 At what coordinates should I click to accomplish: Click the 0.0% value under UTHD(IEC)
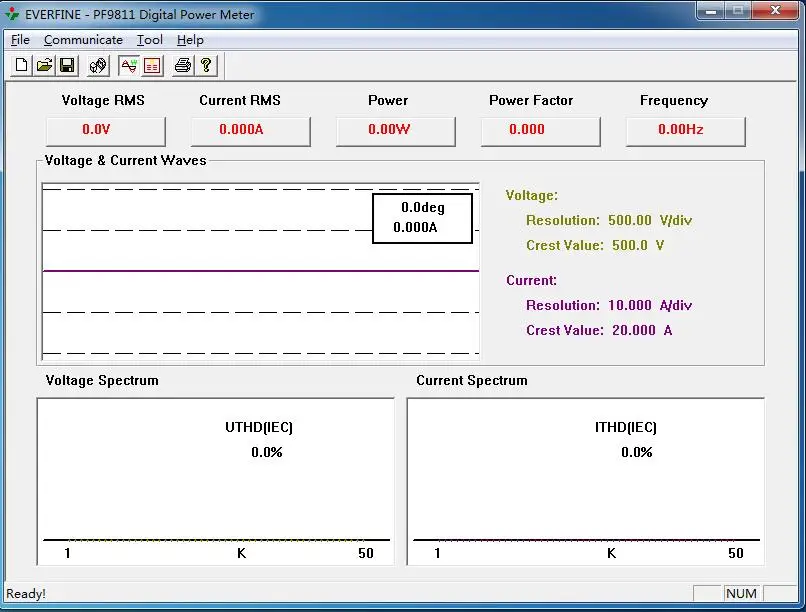tap(267, 452)
